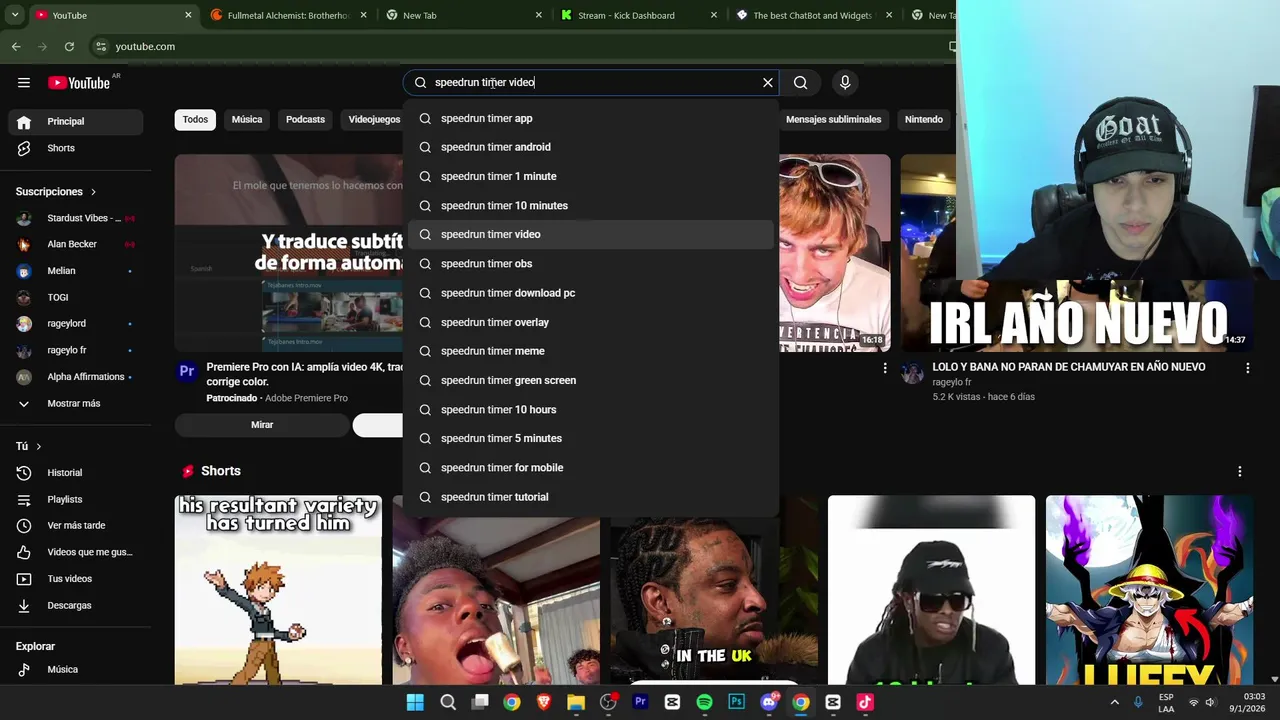Select the 'Nintendo' filter chip
Viewport: 1280px width, 720px height.
pyautogui.click(x=924, y=119)
